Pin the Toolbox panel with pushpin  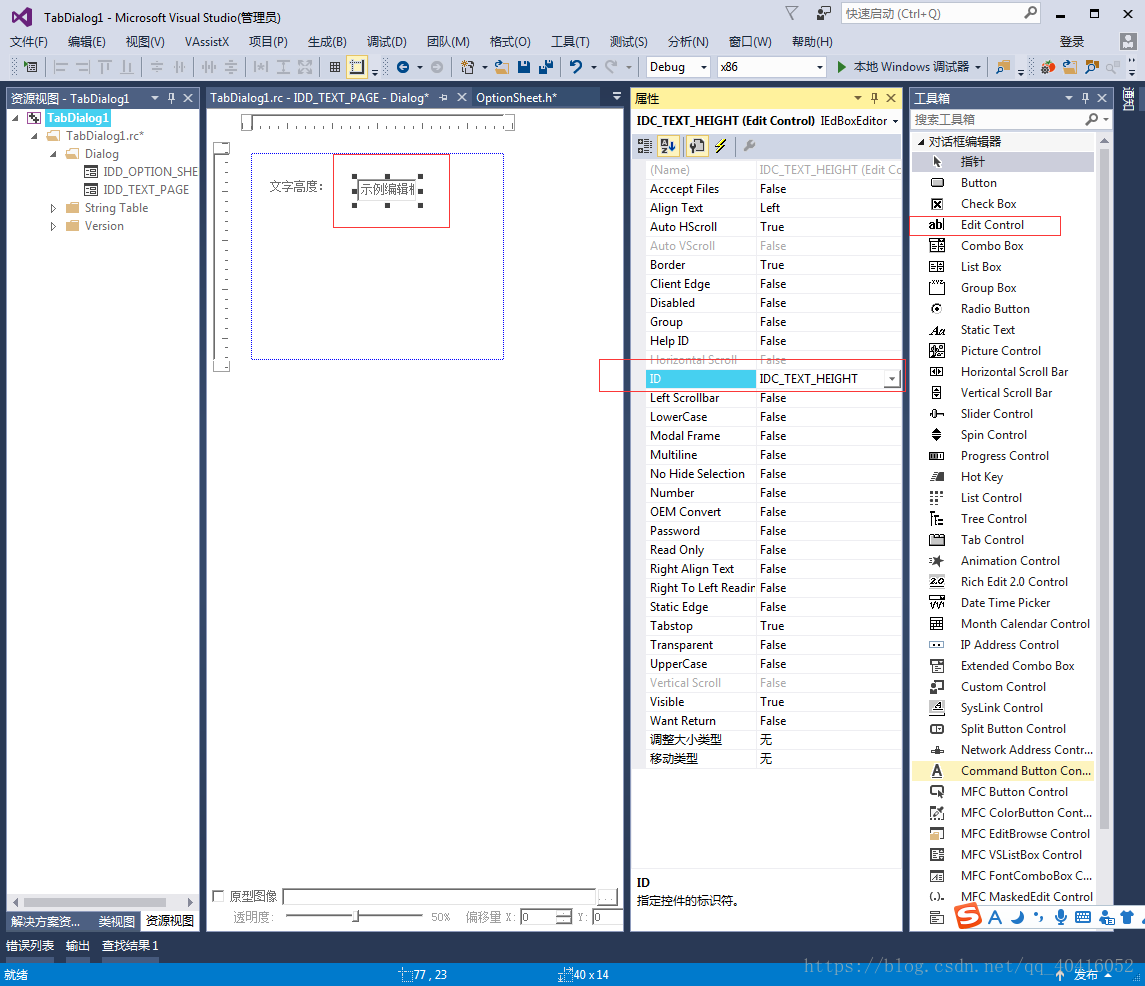1085,98
